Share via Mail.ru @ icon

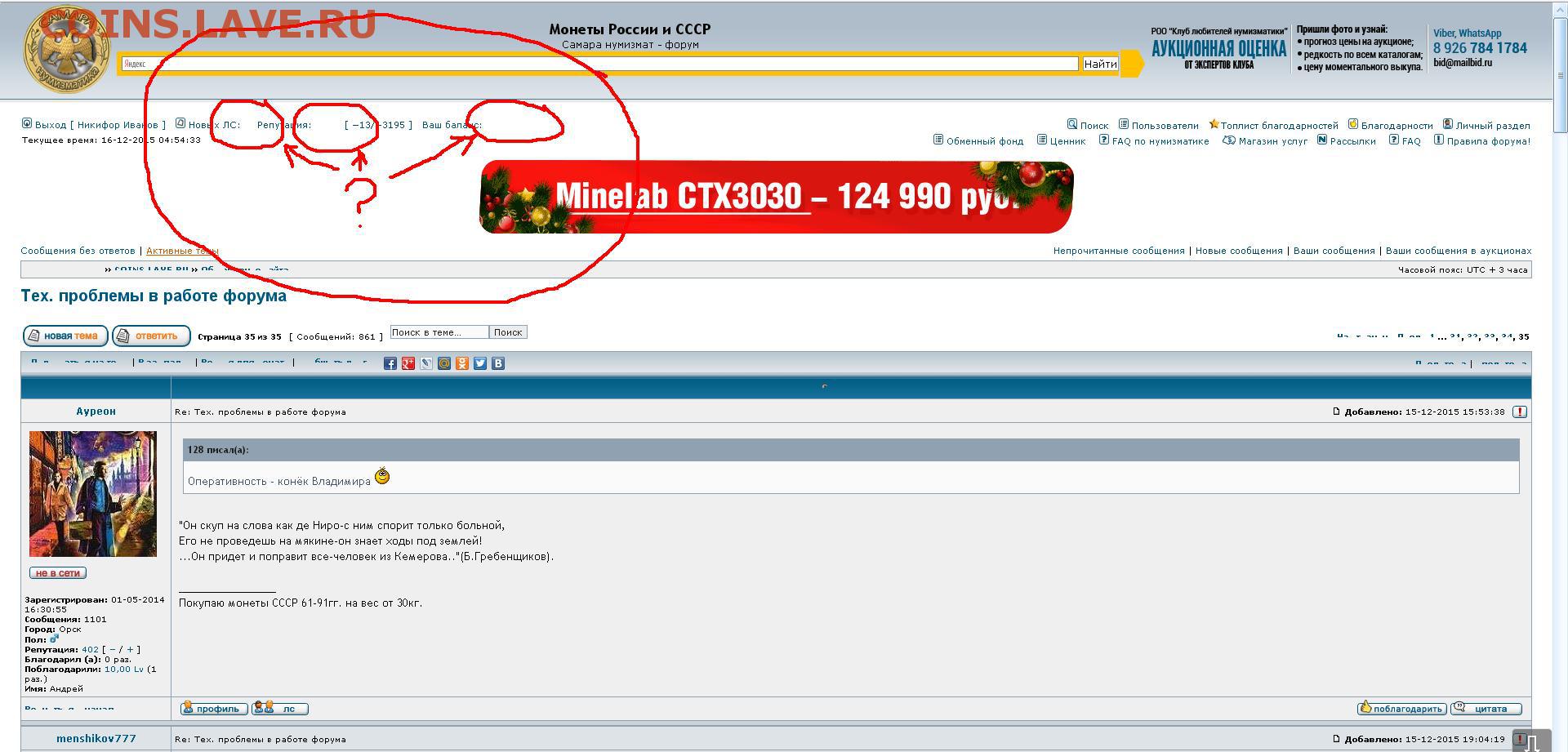pyautogui.click(x=443, y=363)
